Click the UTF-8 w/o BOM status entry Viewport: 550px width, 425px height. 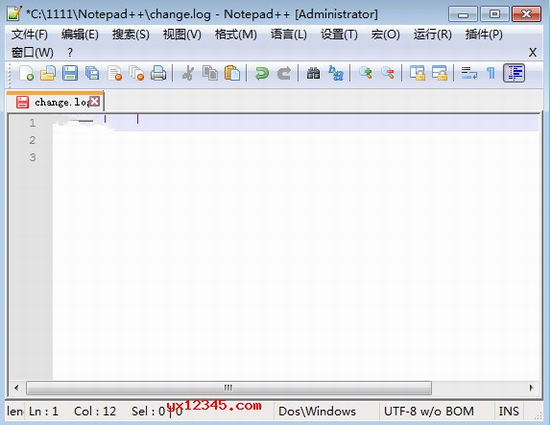[429, 411]
